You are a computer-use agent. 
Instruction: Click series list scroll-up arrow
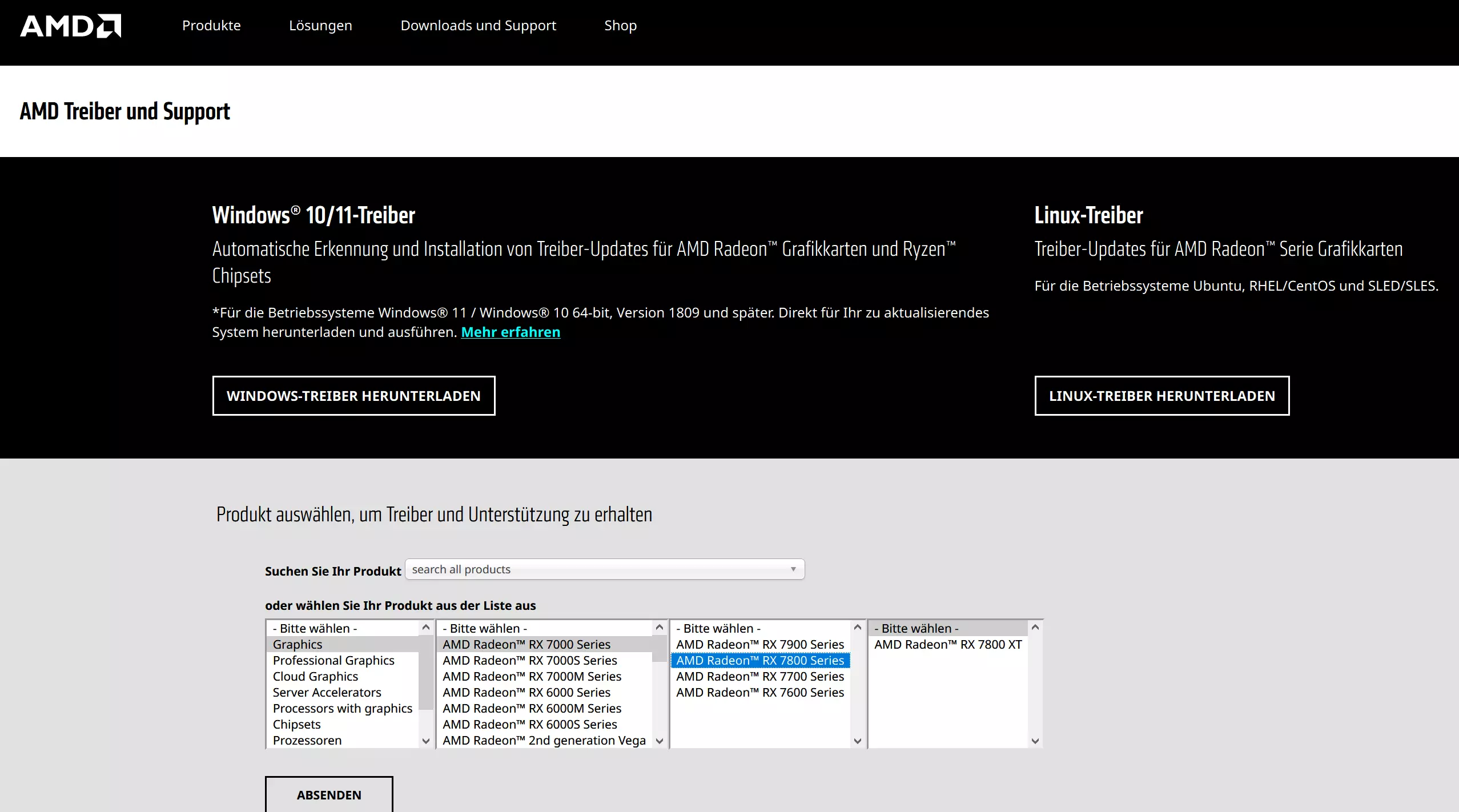point(660,627)
